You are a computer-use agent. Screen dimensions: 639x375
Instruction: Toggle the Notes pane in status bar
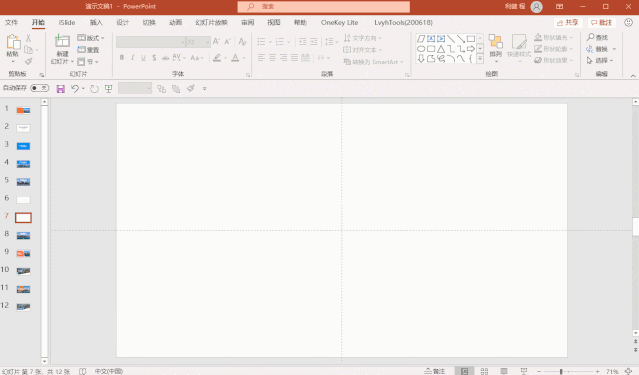(434, 371)
